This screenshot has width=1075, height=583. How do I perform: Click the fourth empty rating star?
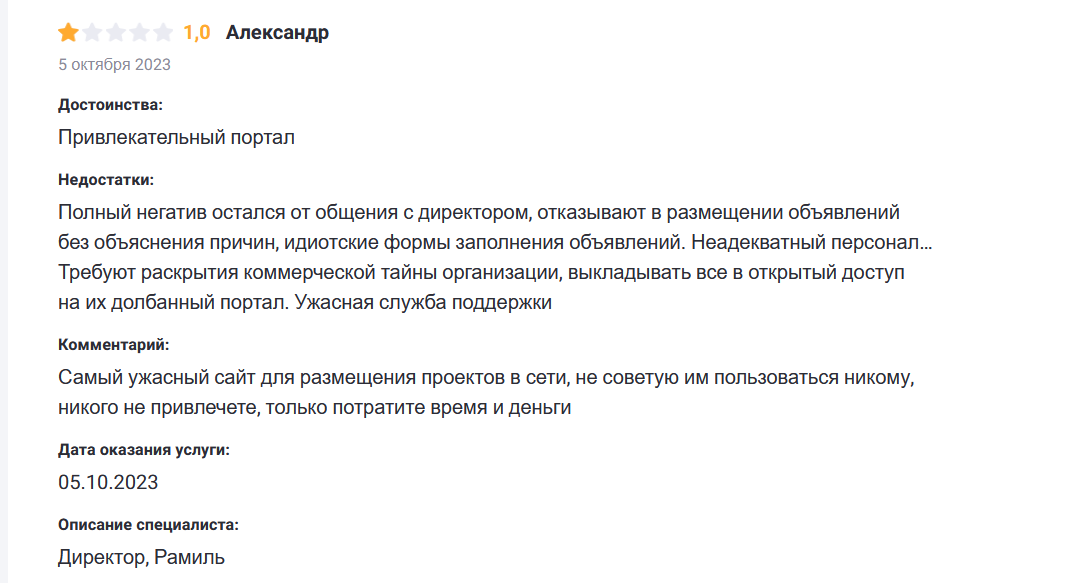[x=140, y=33]
